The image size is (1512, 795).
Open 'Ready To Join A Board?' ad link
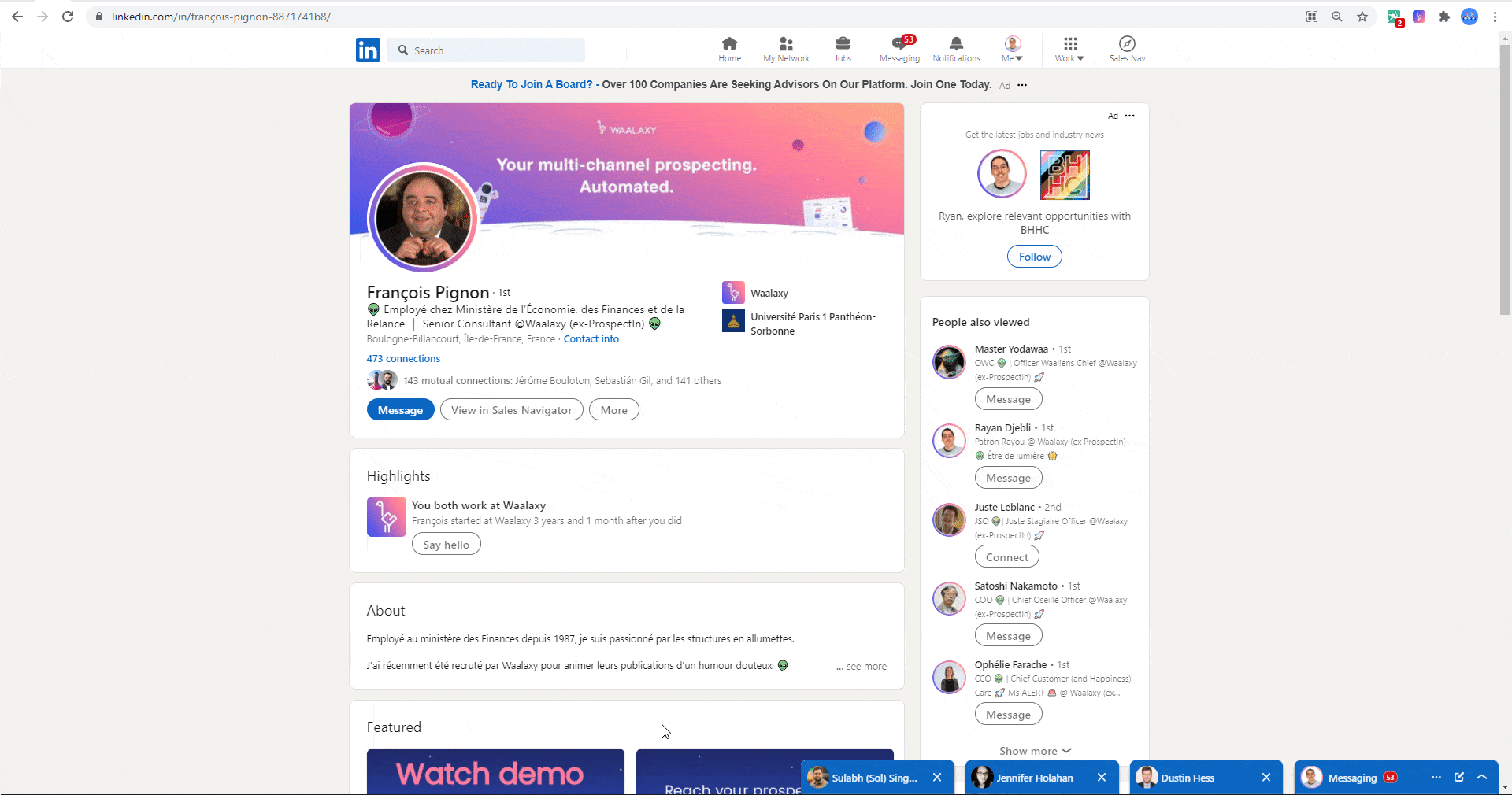pos(532,84)
